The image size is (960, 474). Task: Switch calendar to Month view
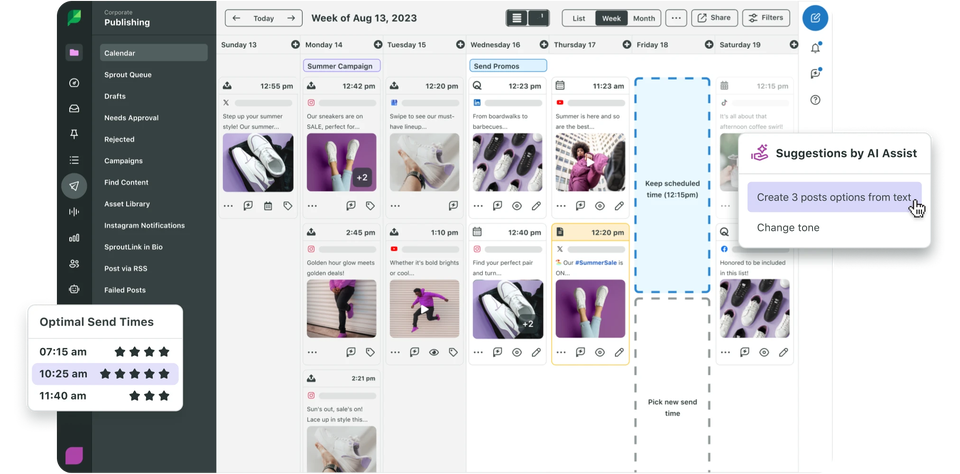[644, 18]
